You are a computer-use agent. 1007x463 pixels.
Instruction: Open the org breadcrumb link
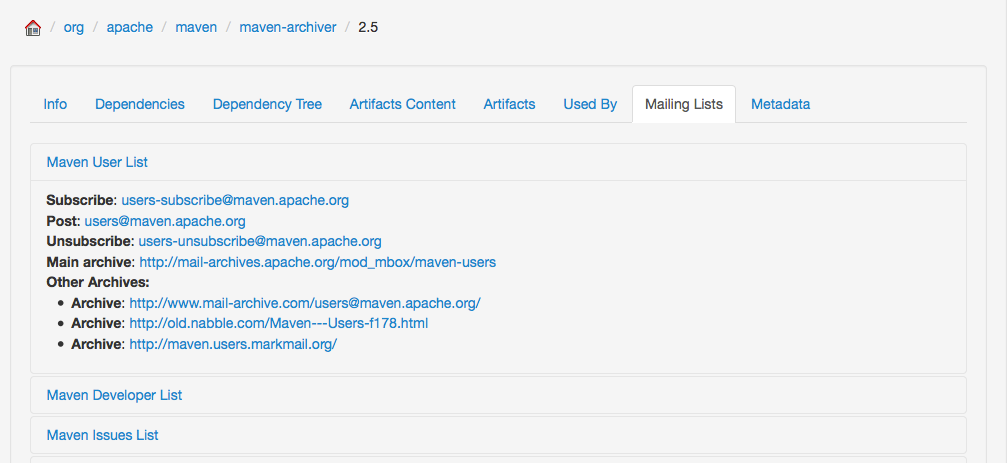click(x=74, y=28)
